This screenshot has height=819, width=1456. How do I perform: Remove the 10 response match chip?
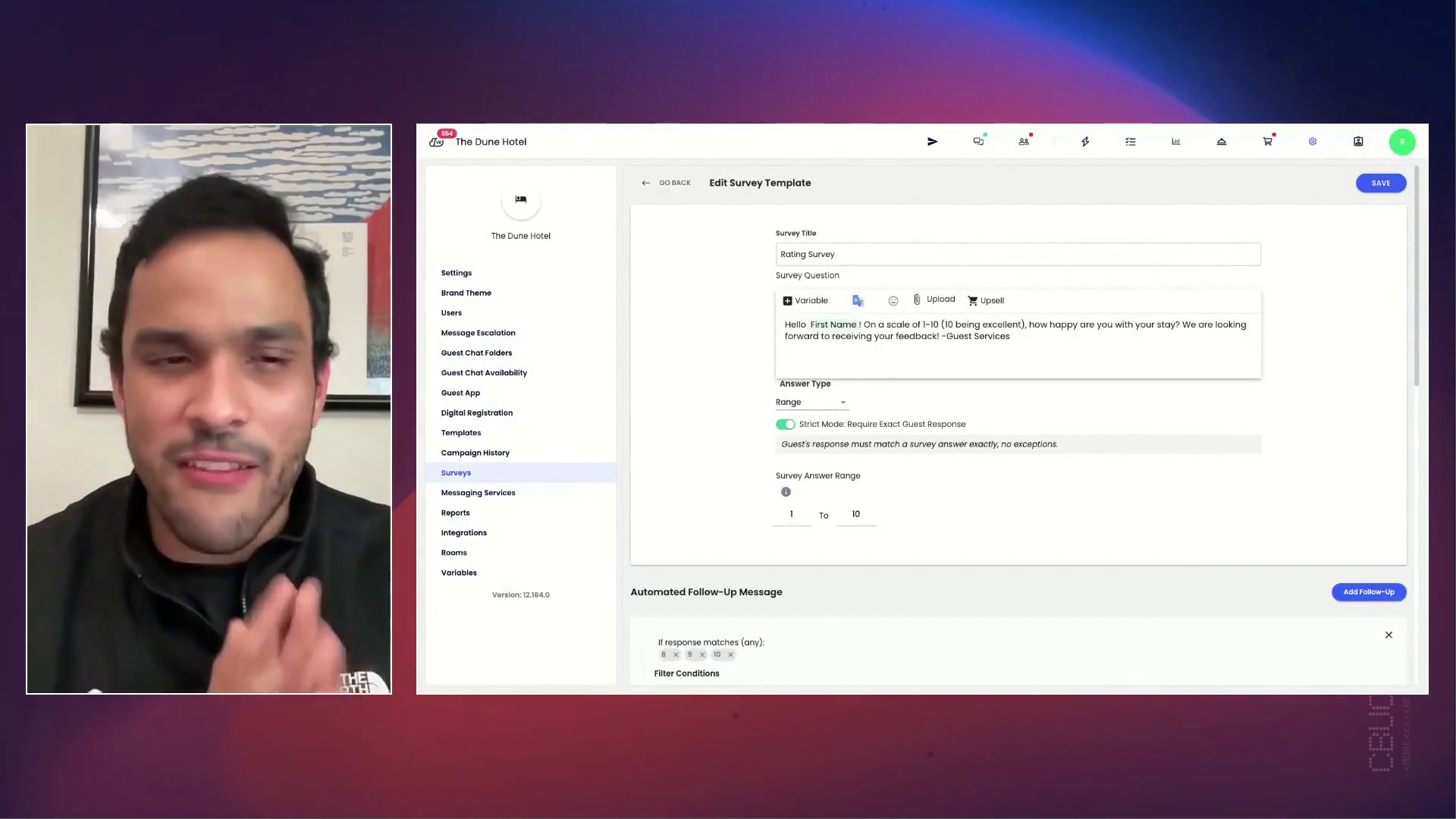click(730, 655)
